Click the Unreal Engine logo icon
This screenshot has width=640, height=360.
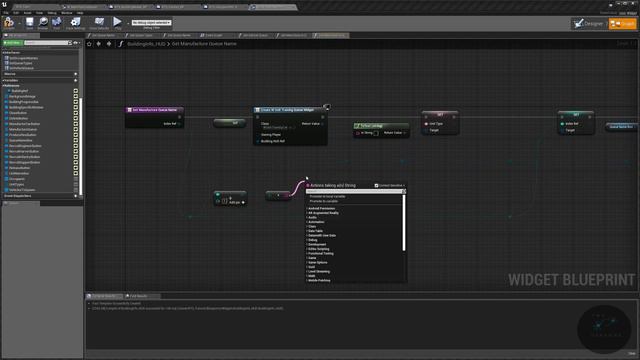[x=4, y=4]
